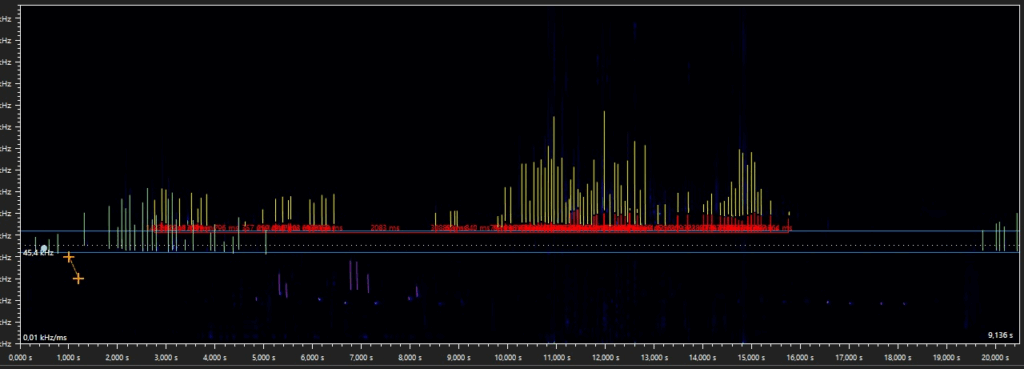Click the 9,136 s duration readout
1024x369 pixels.
pos(1000,335)
